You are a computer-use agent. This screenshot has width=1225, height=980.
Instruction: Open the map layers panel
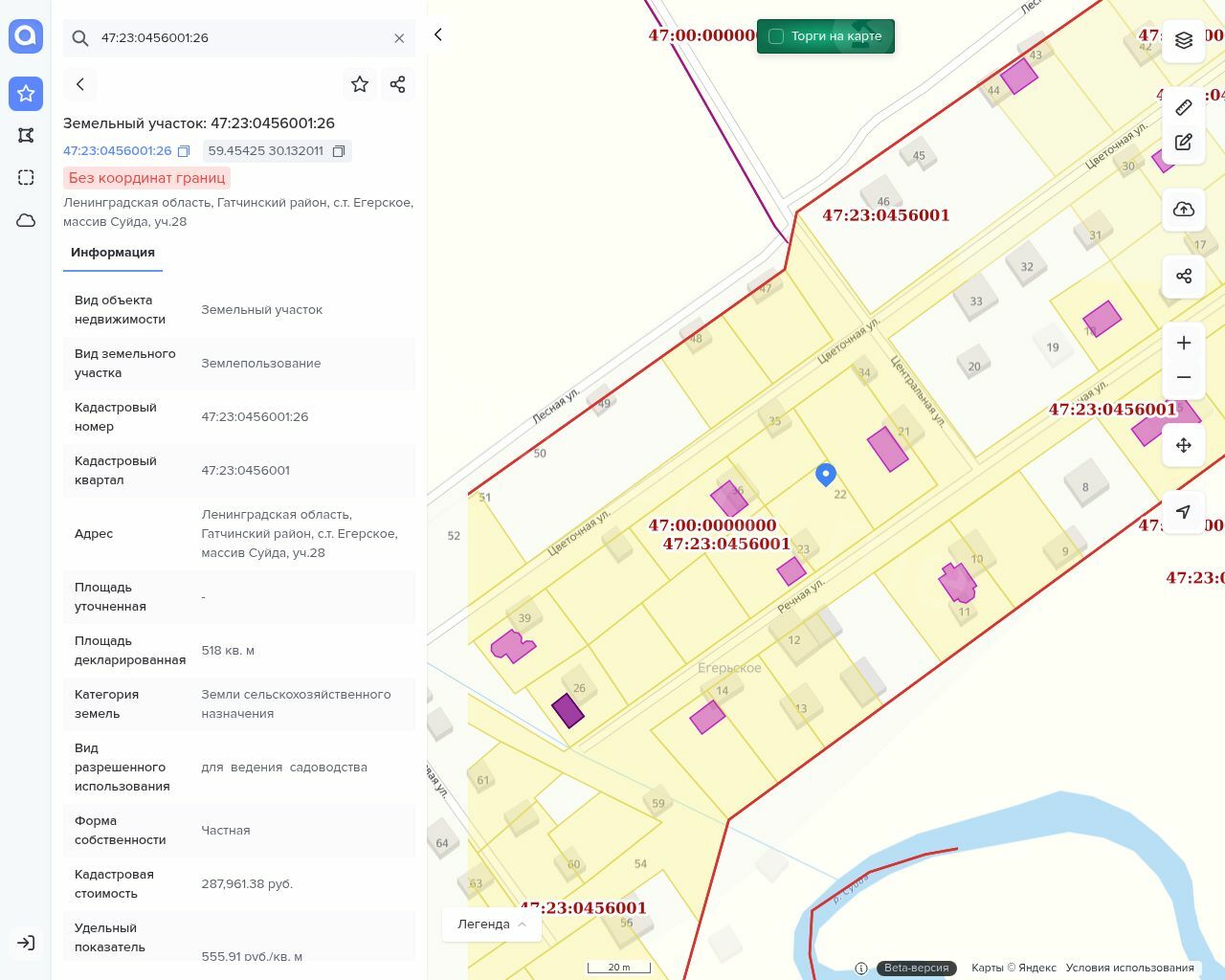click(x=1184, y=40)
